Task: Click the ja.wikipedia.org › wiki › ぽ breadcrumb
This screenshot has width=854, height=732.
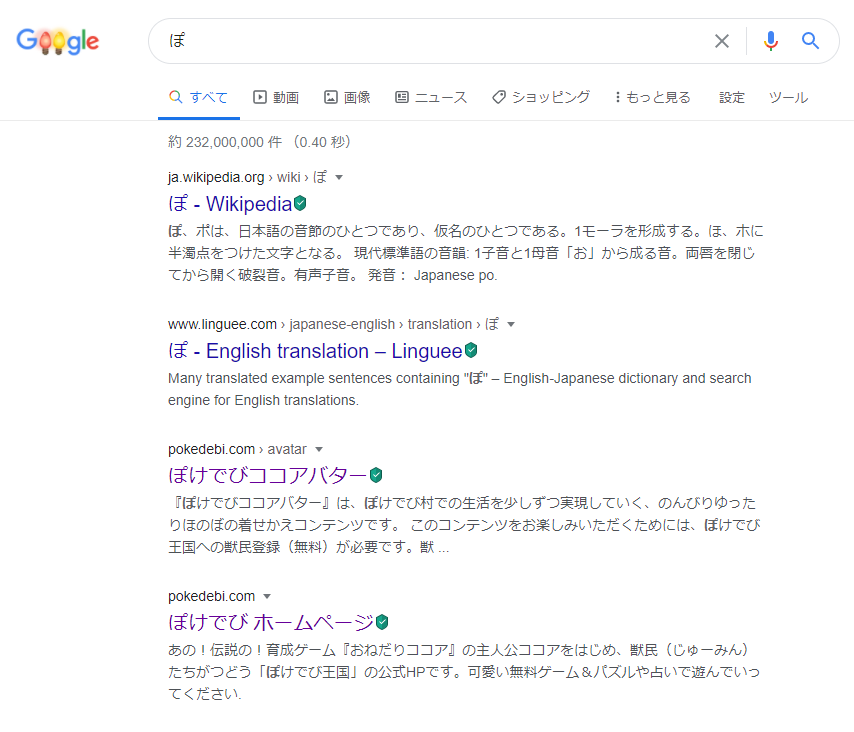Action: pyautogui.click(x=248, y=178)
